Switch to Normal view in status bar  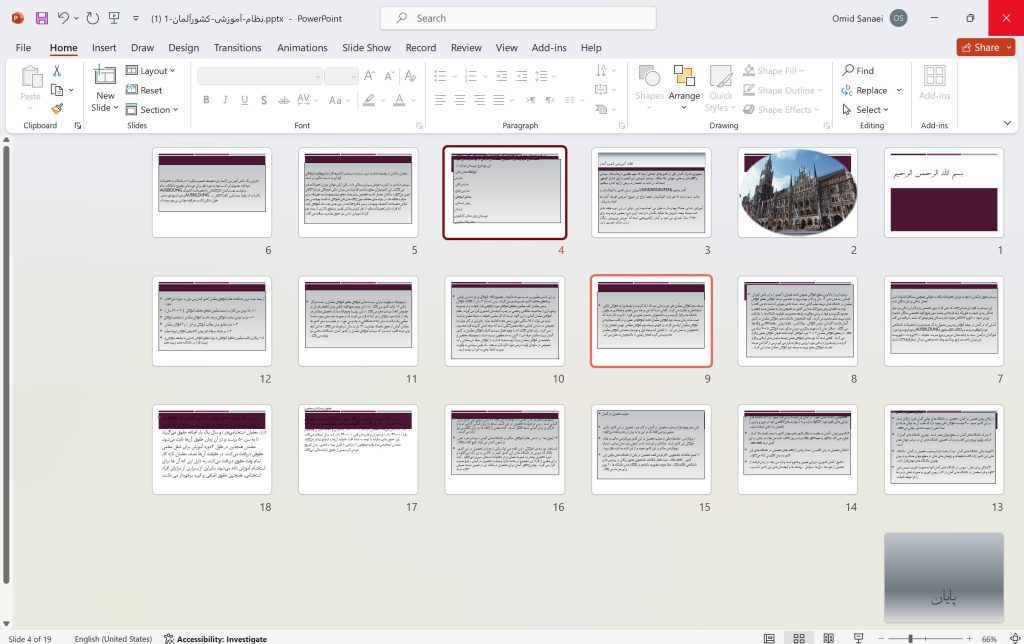(x=769, y=638)
